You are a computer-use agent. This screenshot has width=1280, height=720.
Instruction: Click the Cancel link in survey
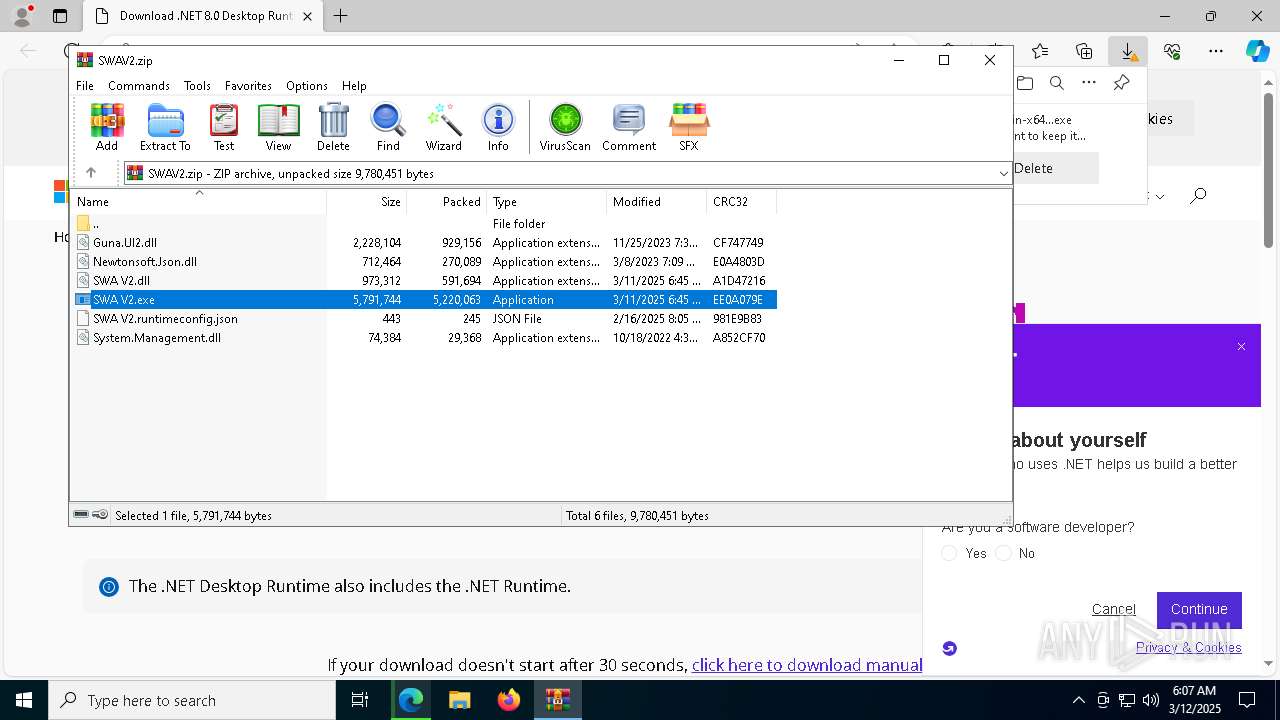tap(1113, 609)
